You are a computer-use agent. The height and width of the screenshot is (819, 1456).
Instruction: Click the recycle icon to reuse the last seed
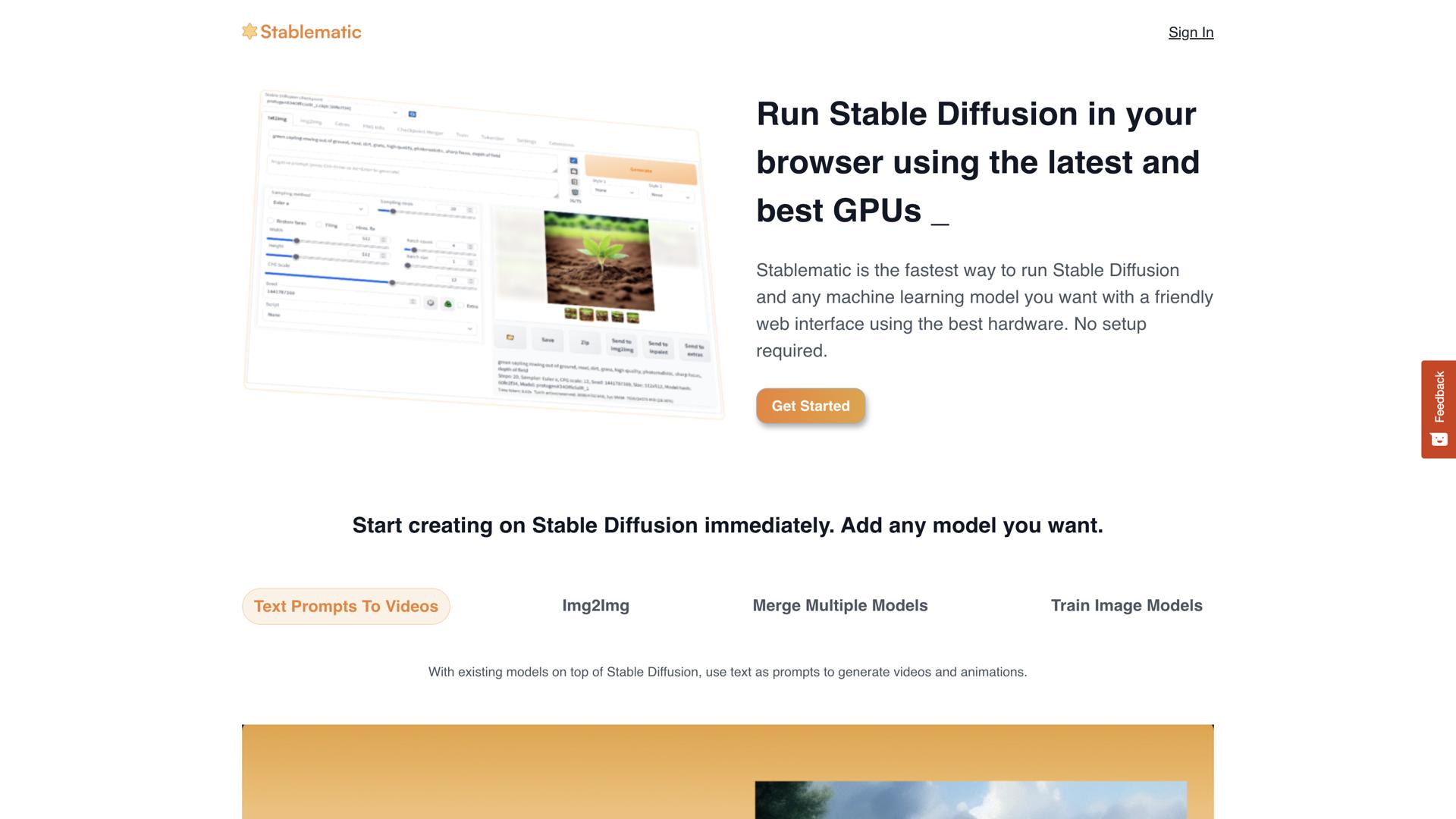[447, 303]
